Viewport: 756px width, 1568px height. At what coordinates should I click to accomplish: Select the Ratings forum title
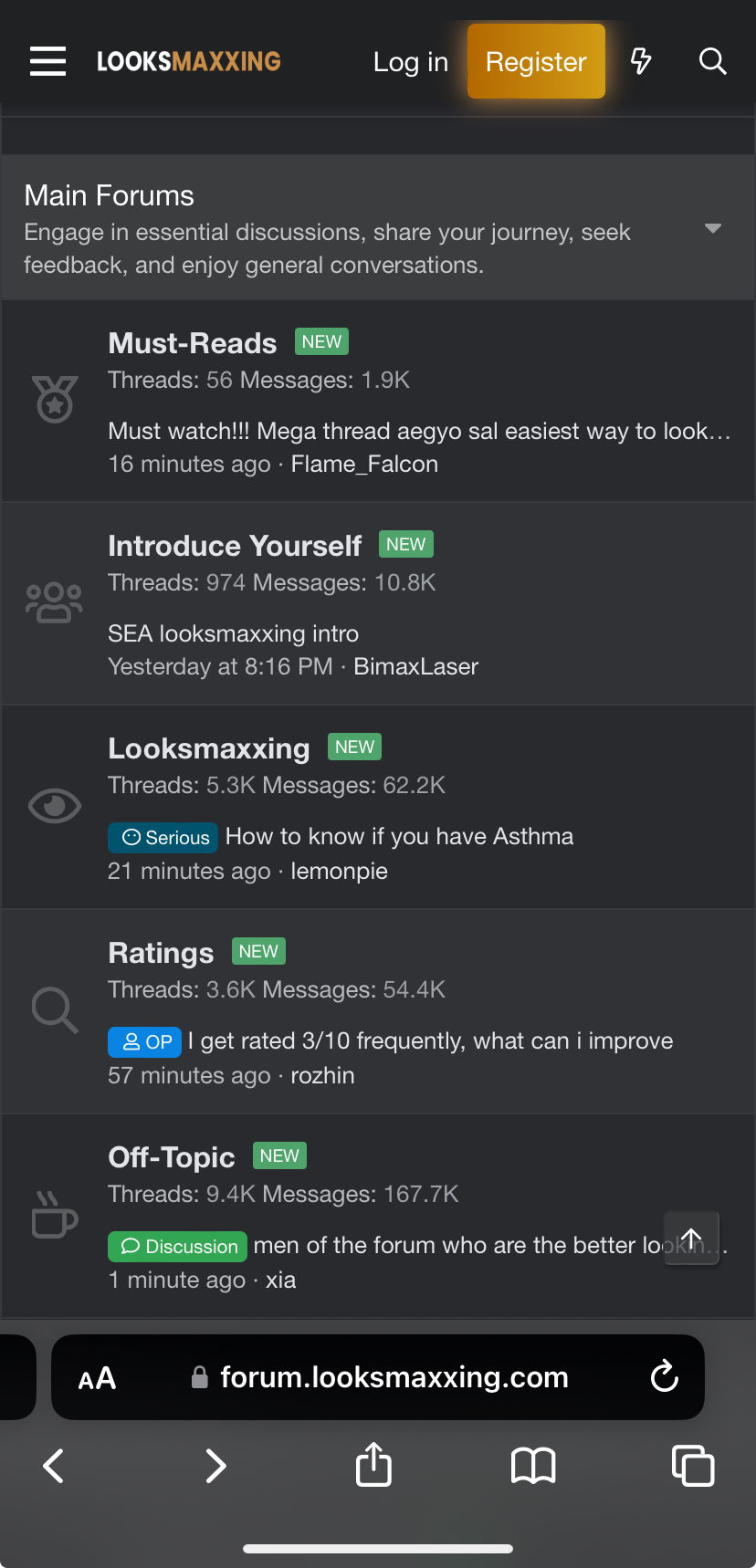161,953
